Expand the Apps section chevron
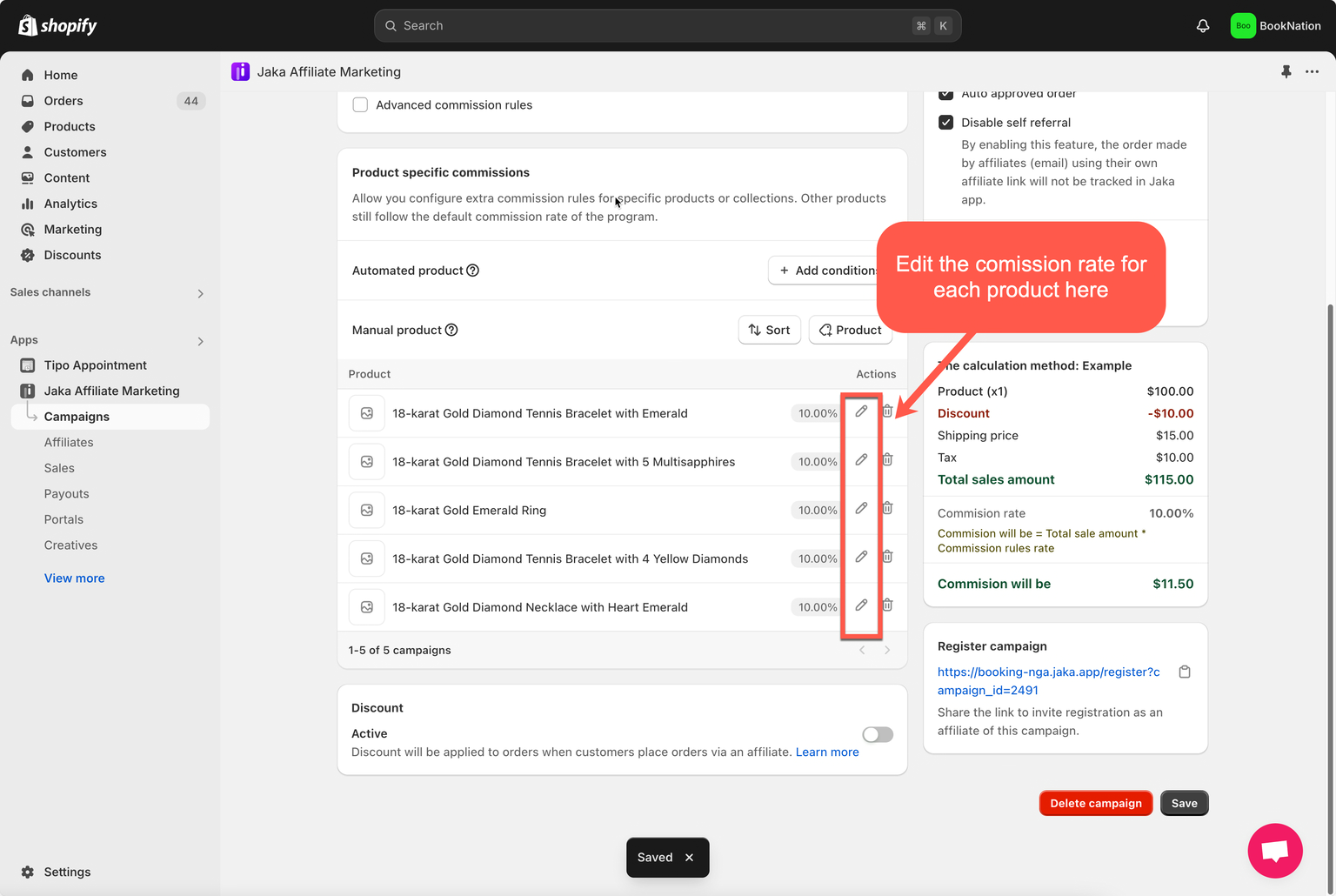 pyautogui.click(x=200, y=341)
